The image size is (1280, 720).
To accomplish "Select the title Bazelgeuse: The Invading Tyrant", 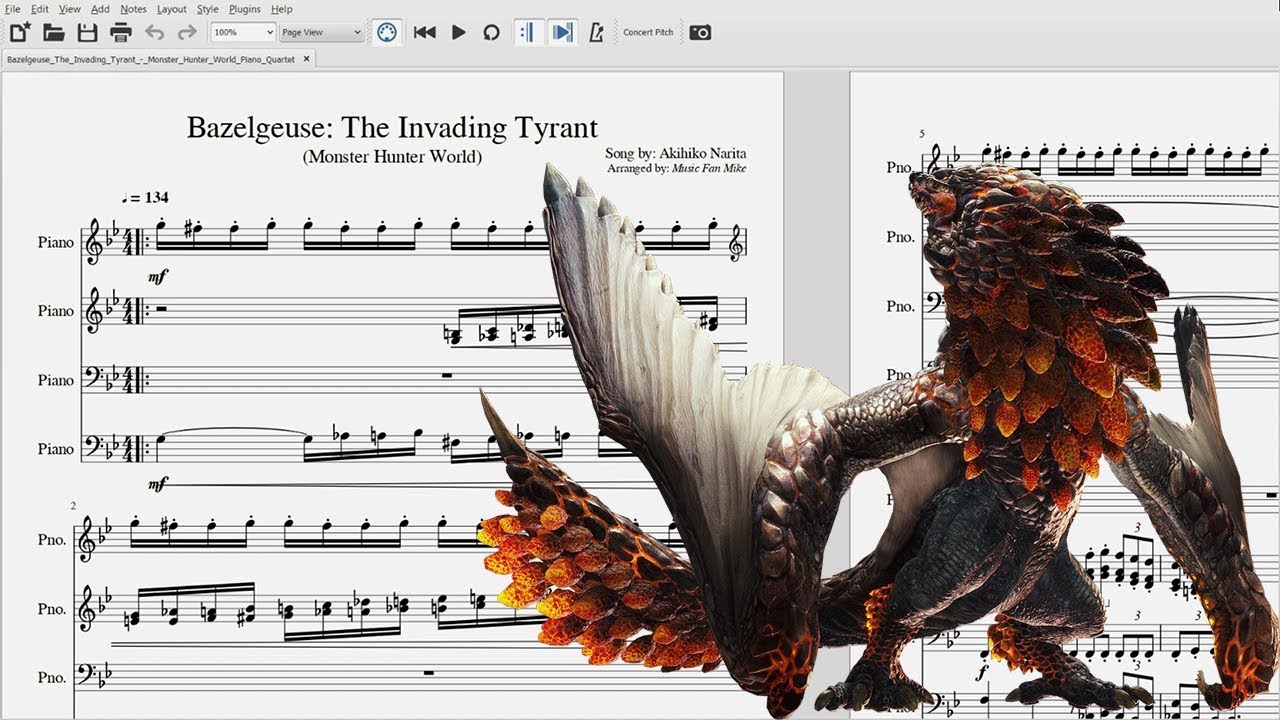I will point(392,128).
